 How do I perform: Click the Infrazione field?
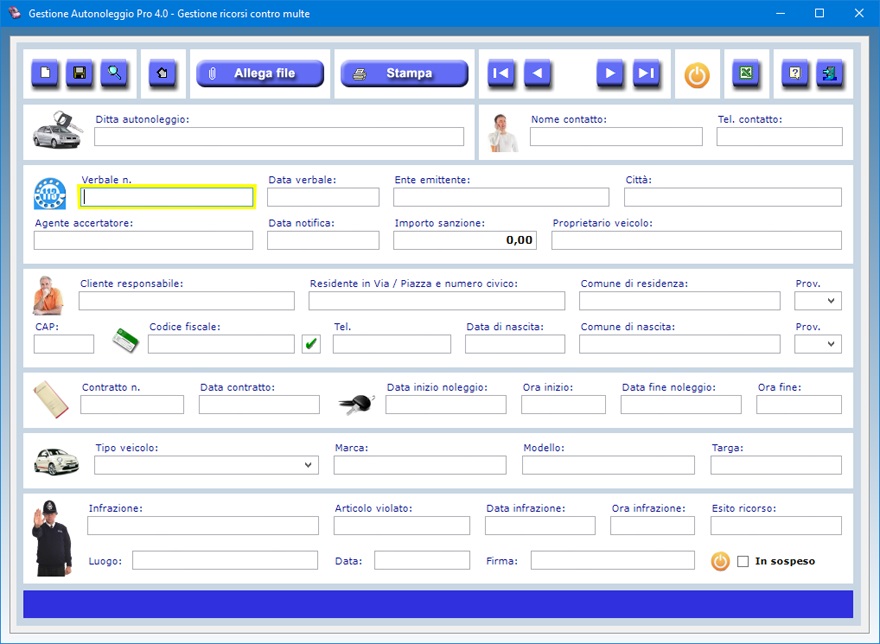203,526
